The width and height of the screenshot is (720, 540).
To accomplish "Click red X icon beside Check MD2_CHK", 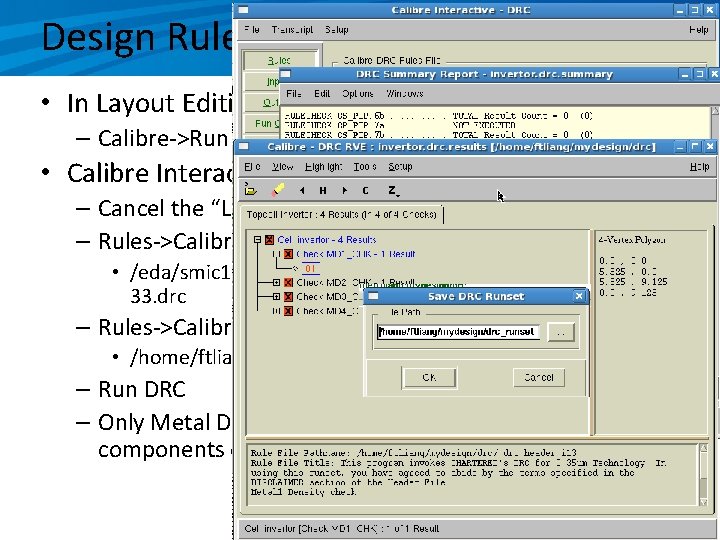I will coord(288,282).
